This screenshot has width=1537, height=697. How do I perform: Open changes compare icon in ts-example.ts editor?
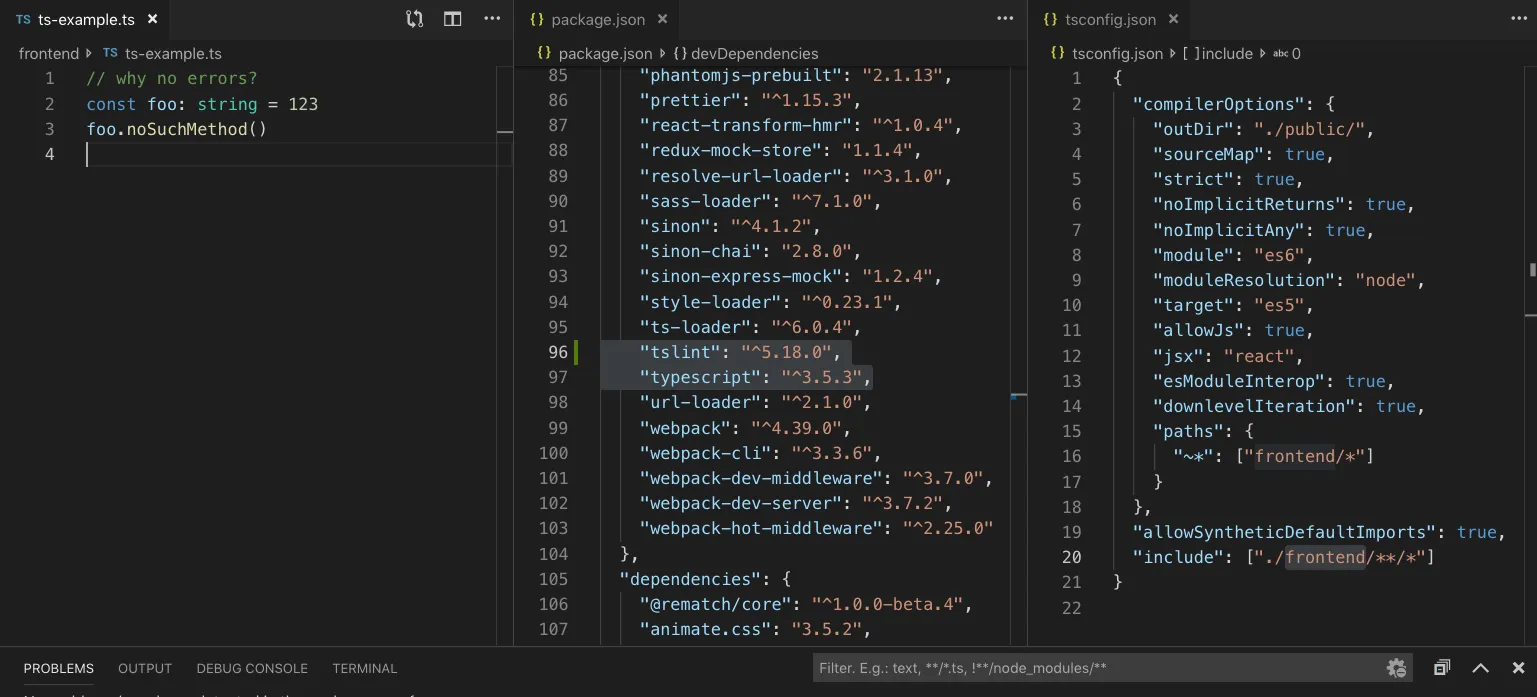pos(414,19)
